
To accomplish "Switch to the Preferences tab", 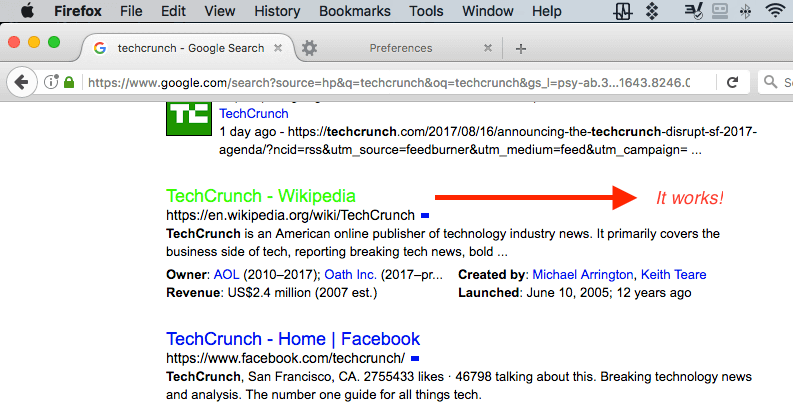I will (x=400, y=48).
